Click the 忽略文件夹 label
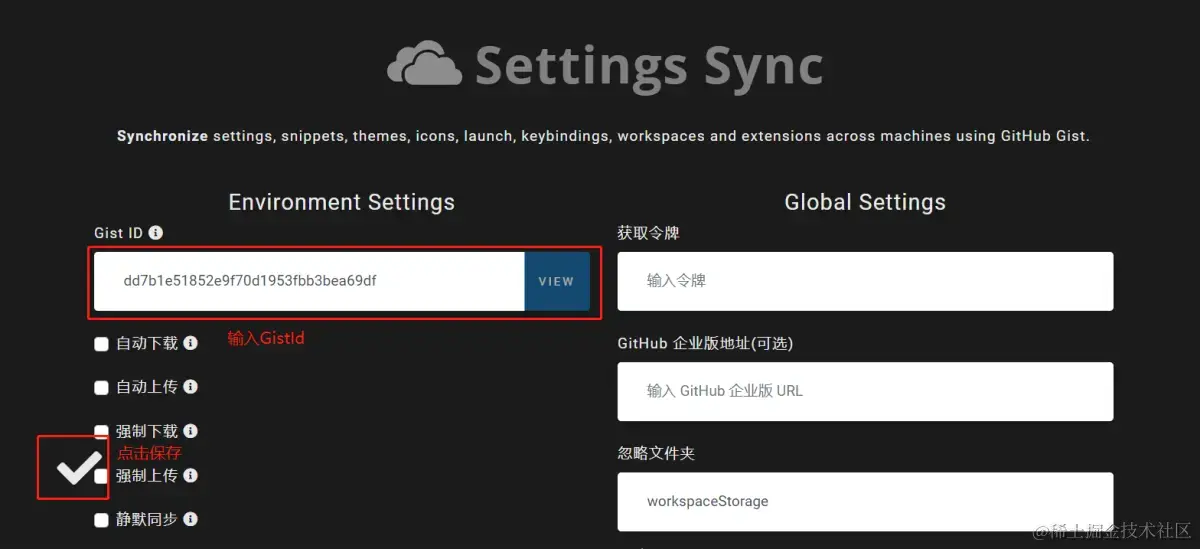Screen dimensions: 1200x549 click(x=656, y=453)
